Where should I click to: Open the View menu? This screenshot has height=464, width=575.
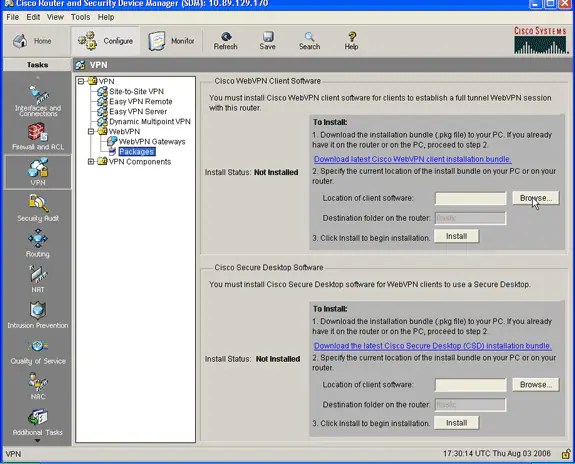coord(55,17)
